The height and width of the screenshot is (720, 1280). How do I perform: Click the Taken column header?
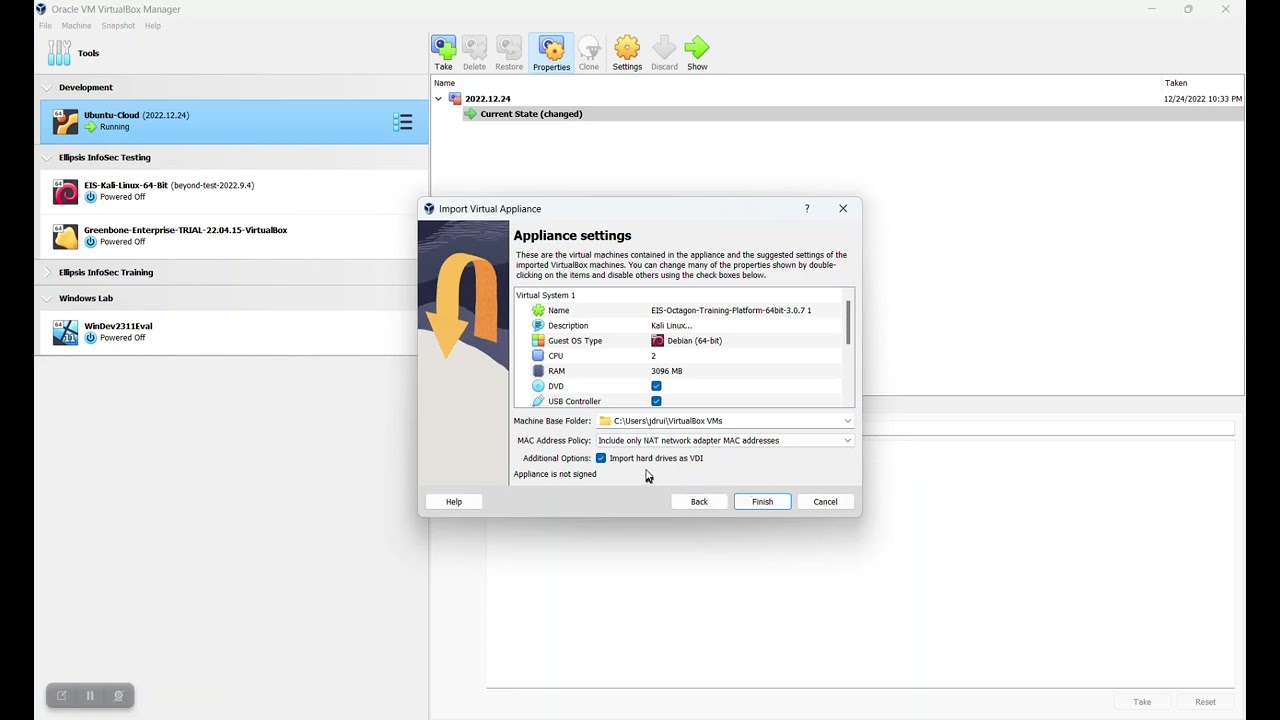pyautogui.click(x=1176, y=83)
